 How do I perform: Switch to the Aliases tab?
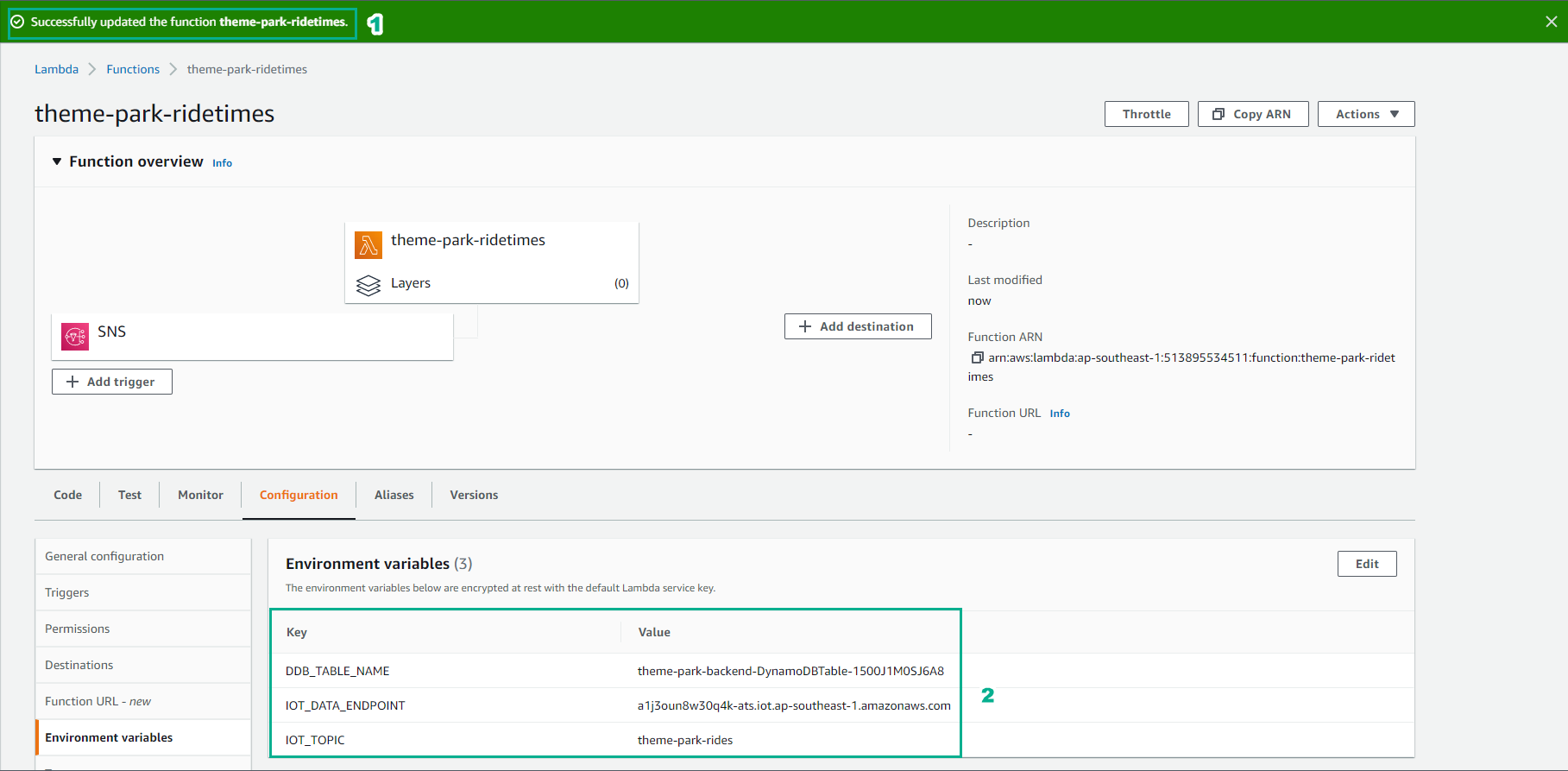(394, 495)
